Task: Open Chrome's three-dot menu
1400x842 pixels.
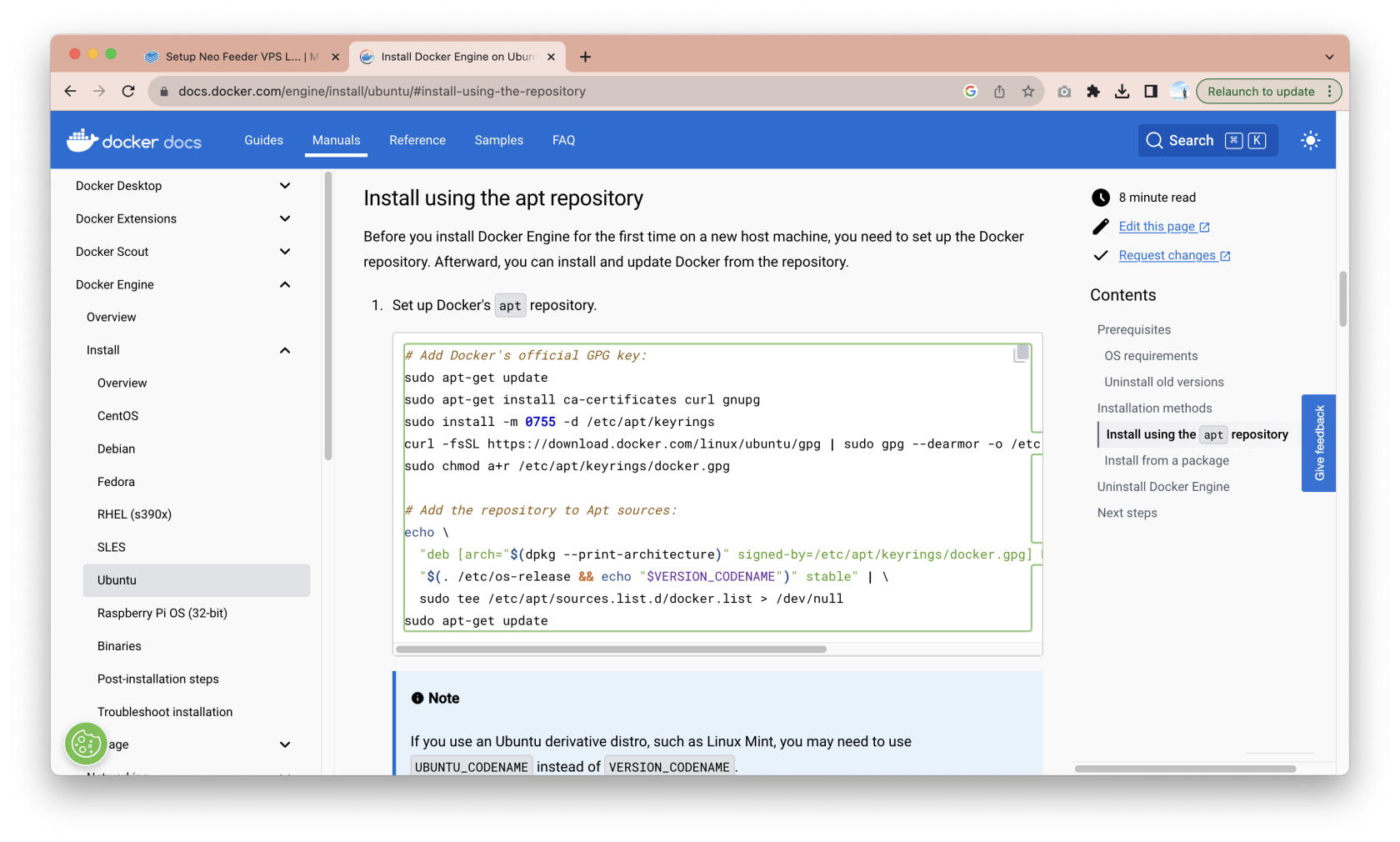Action: coord(1329,92)
